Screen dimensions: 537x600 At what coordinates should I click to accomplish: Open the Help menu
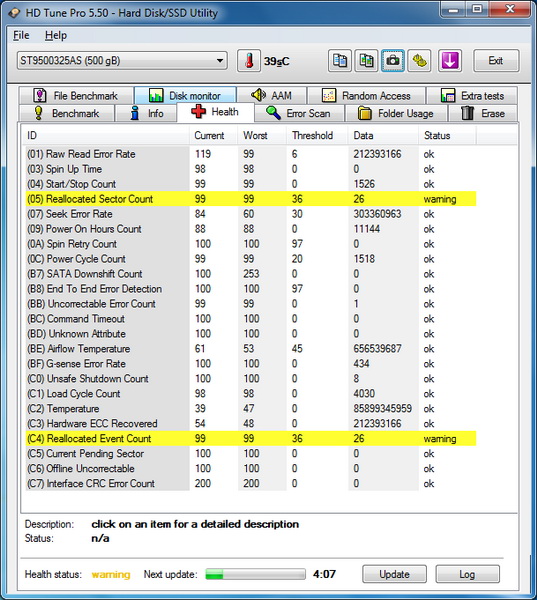pos(56,35)
